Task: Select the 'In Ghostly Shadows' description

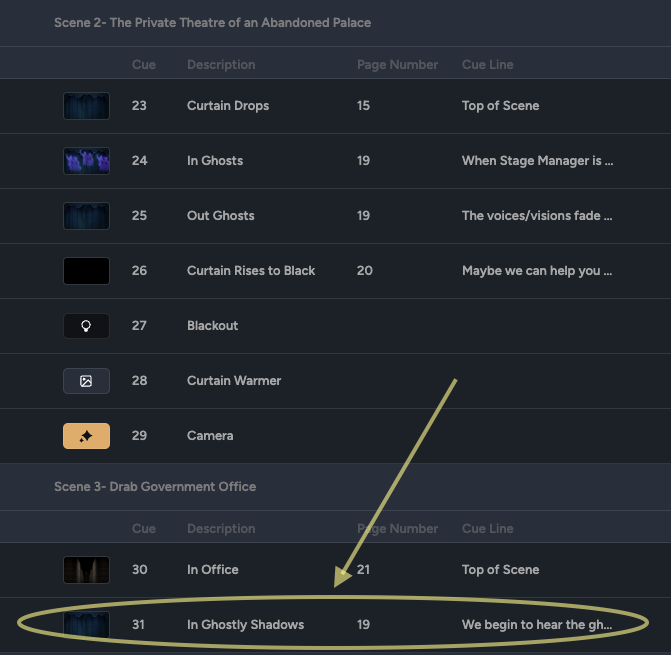Action: 246,625
